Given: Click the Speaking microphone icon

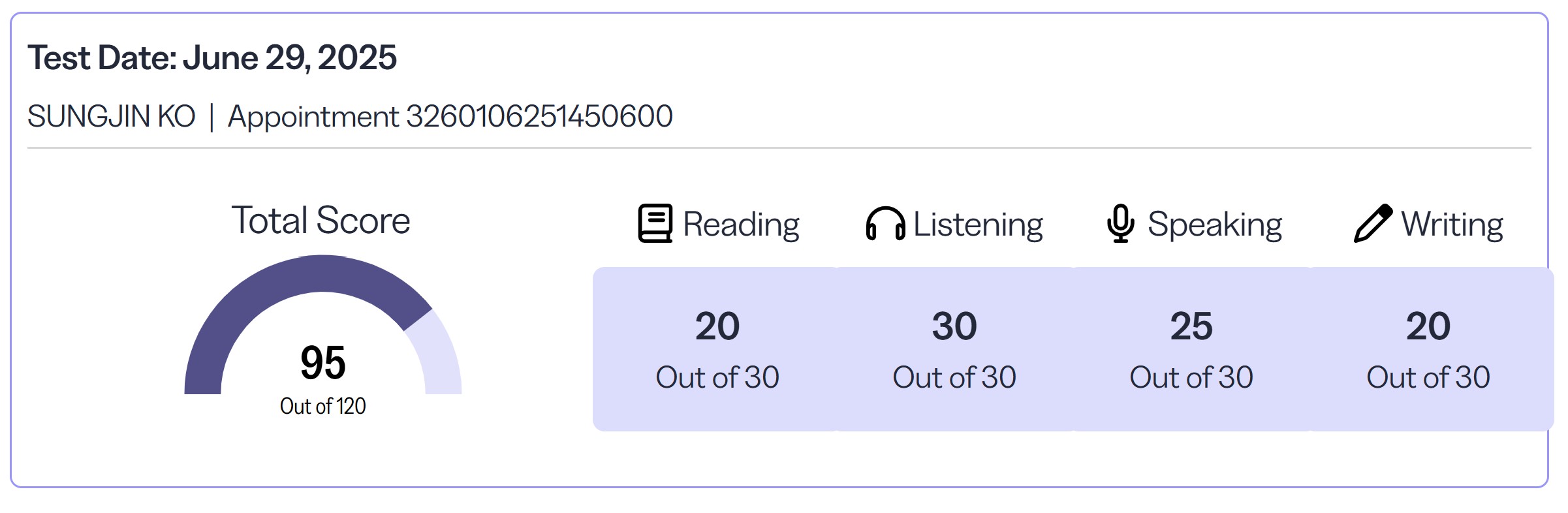Looking at the screenshot, I should 1121,224.
